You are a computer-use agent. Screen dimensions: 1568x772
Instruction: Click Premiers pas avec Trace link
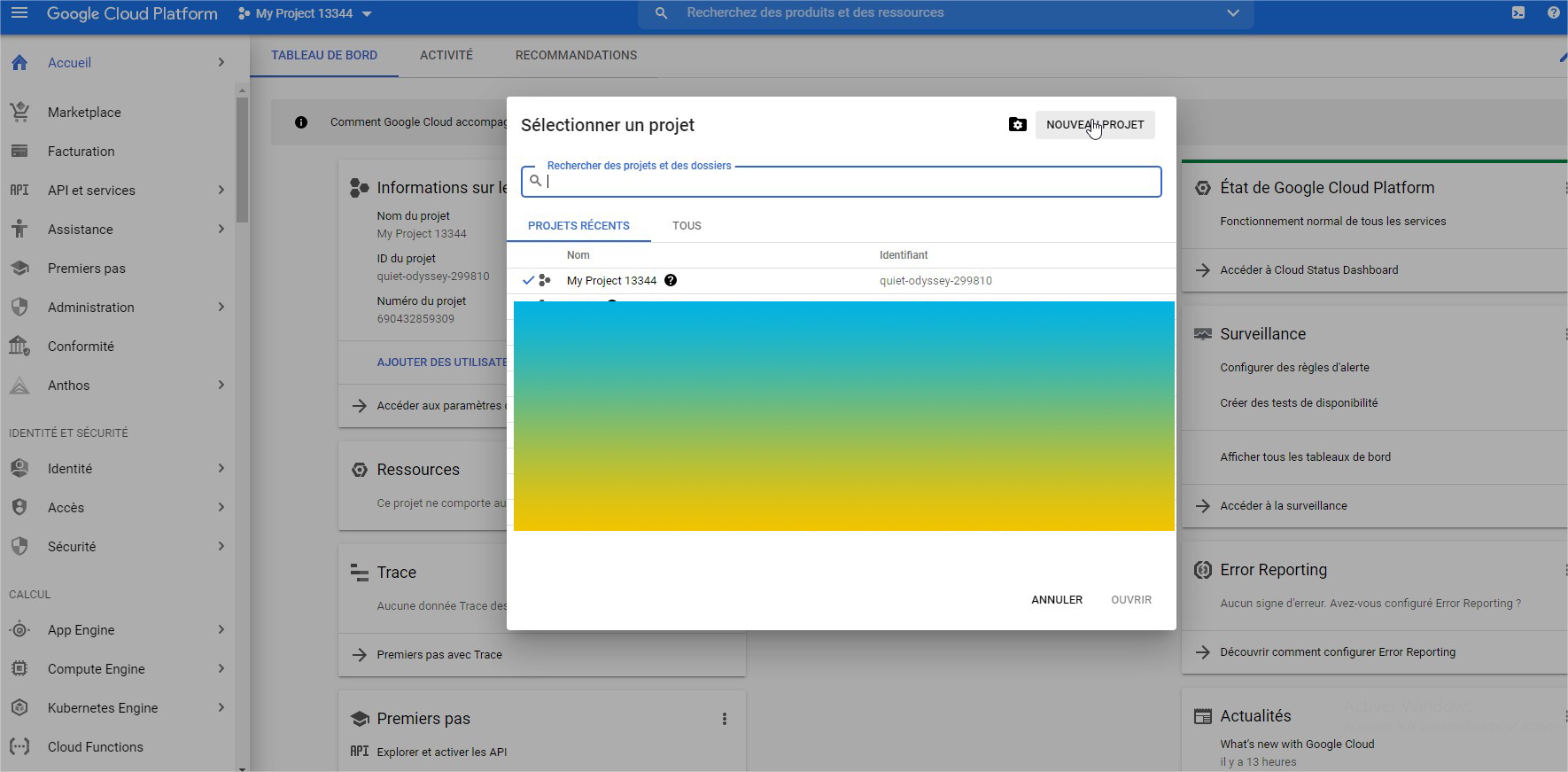439,655
